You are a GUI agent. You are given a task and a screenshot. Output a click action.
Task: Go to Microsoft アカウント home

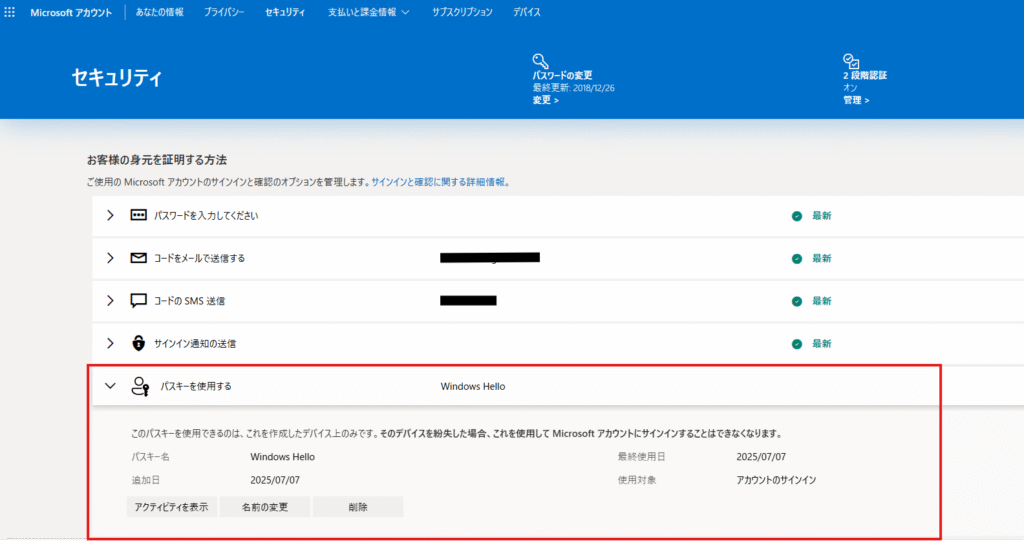click(71, 12)
